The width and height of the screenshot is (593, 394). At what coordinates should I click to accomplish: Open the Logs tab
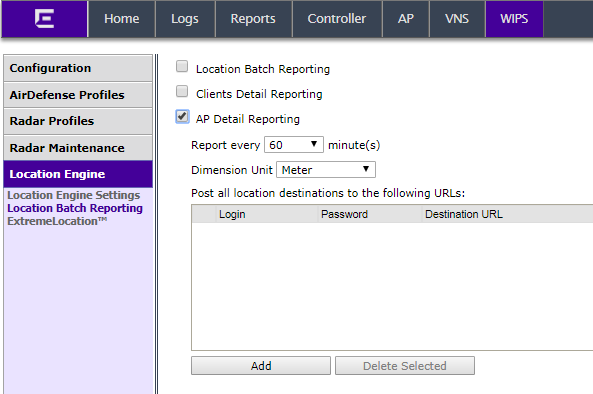coord(185,19)
